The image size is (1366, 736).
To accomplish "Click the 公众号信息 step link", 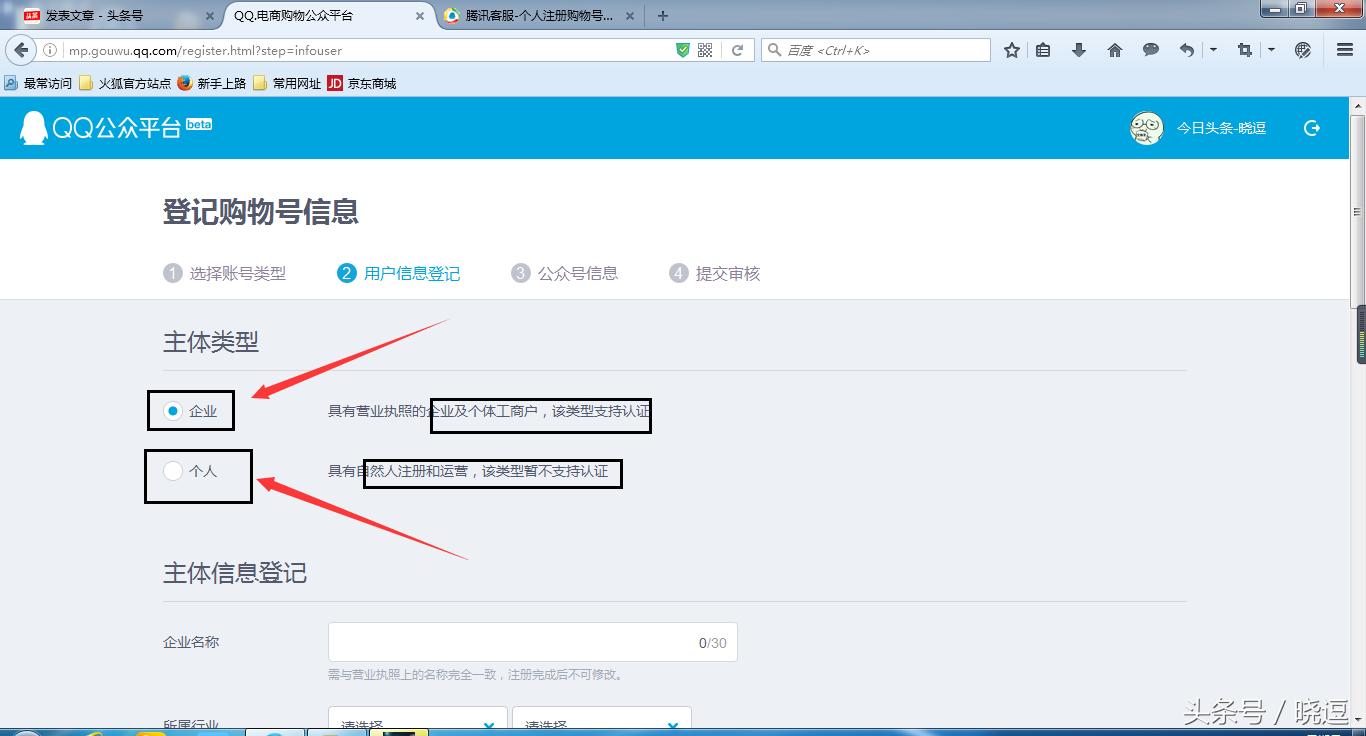I will (578, 272).
